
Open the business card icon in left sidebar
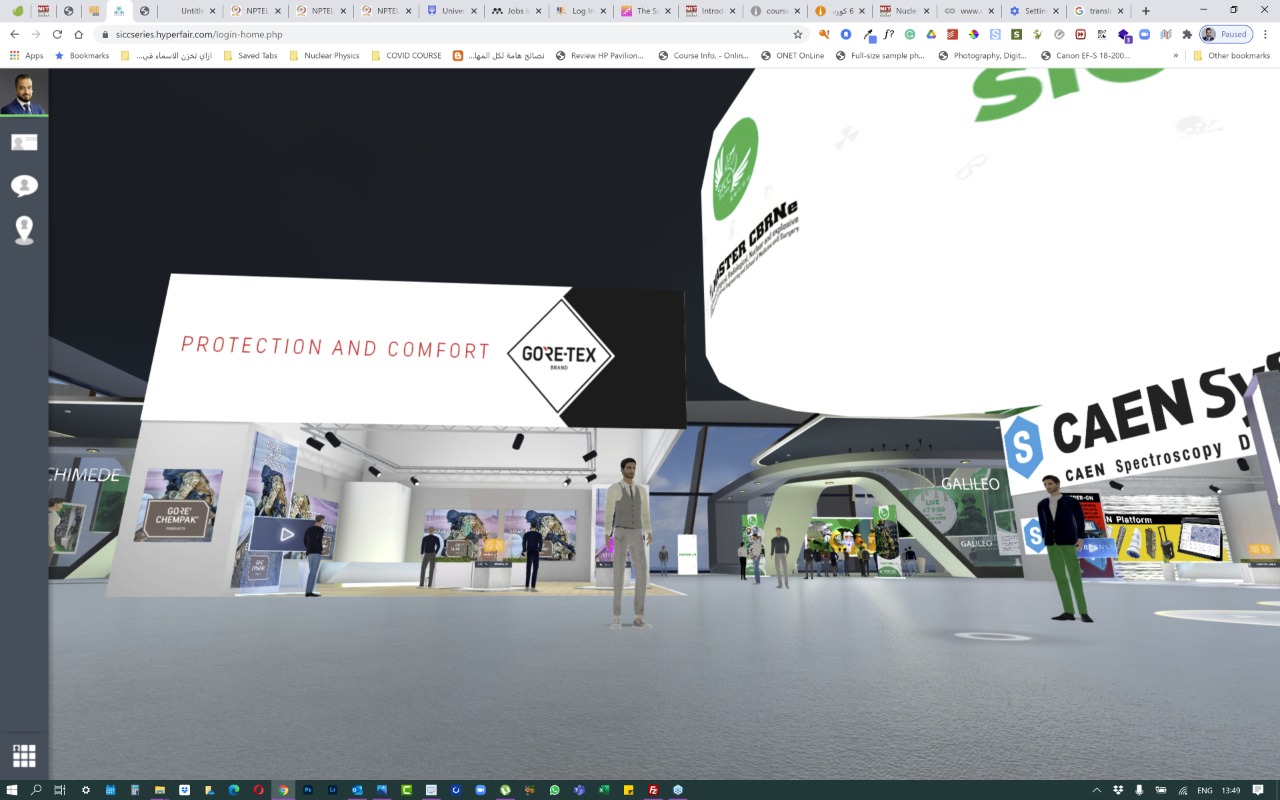point(24,142)
